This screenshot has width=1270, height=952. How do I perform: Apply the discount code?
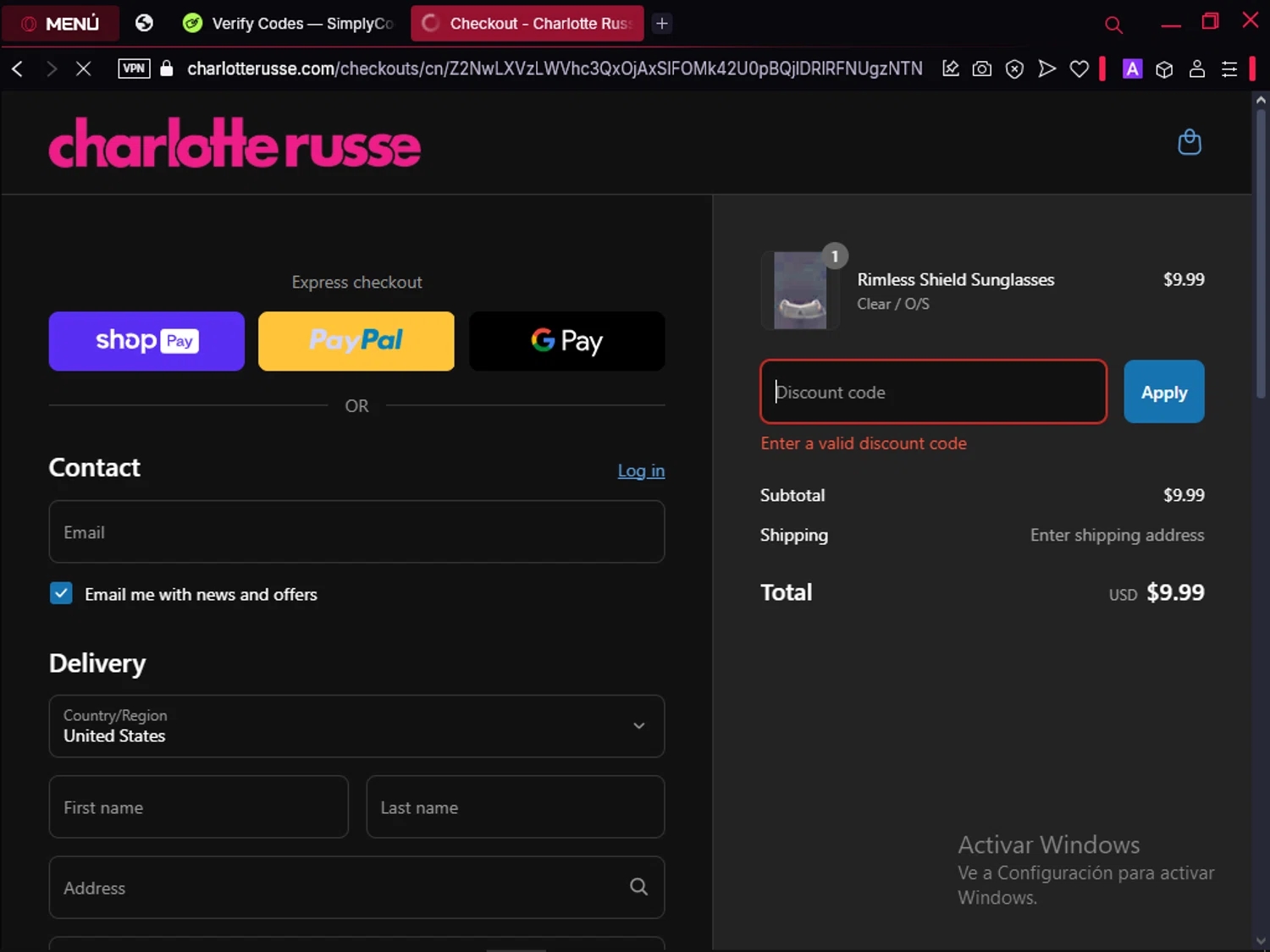1164,392
